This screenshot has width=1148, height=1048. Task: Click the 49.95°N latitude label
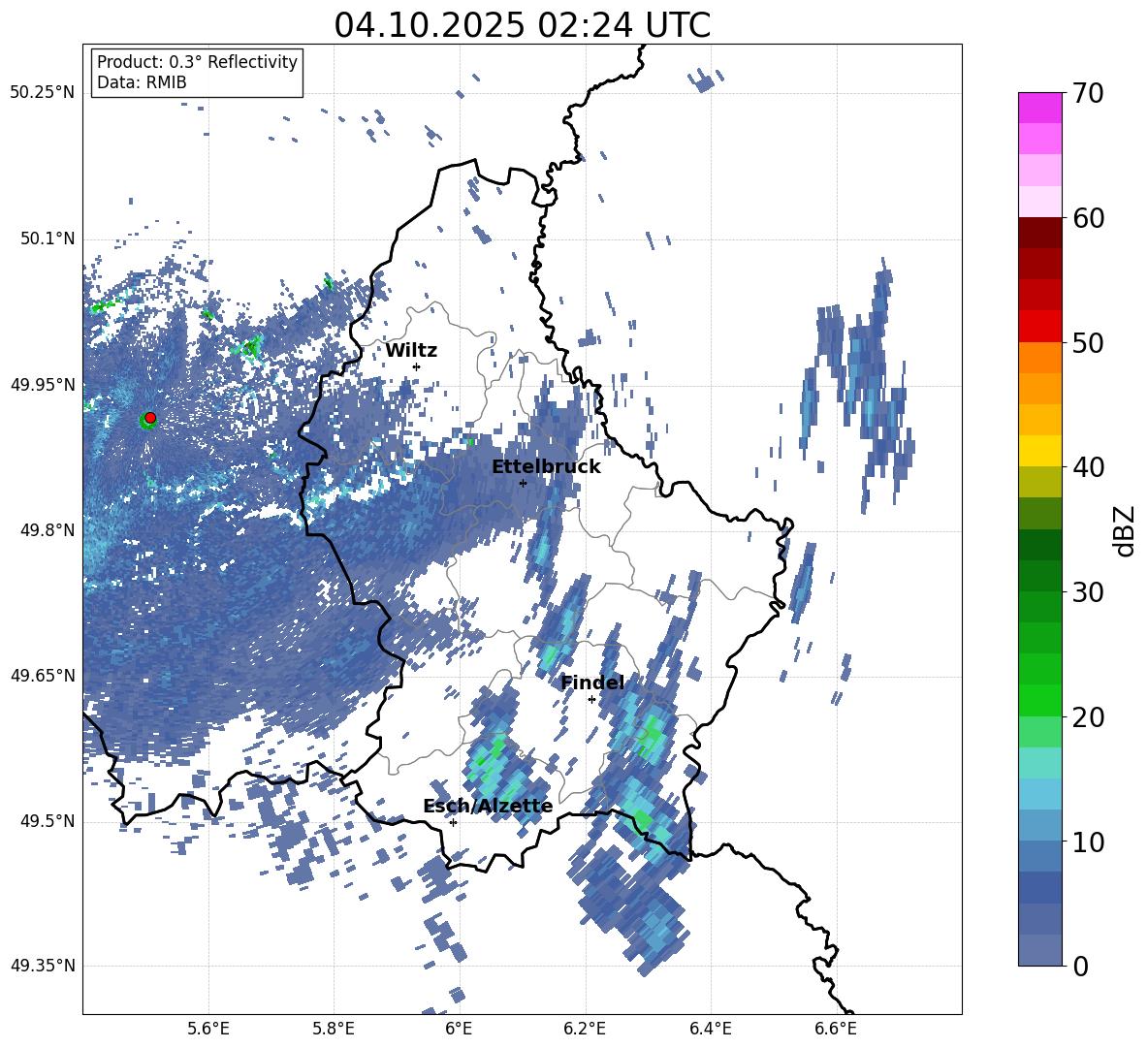(x=43, y=385)
